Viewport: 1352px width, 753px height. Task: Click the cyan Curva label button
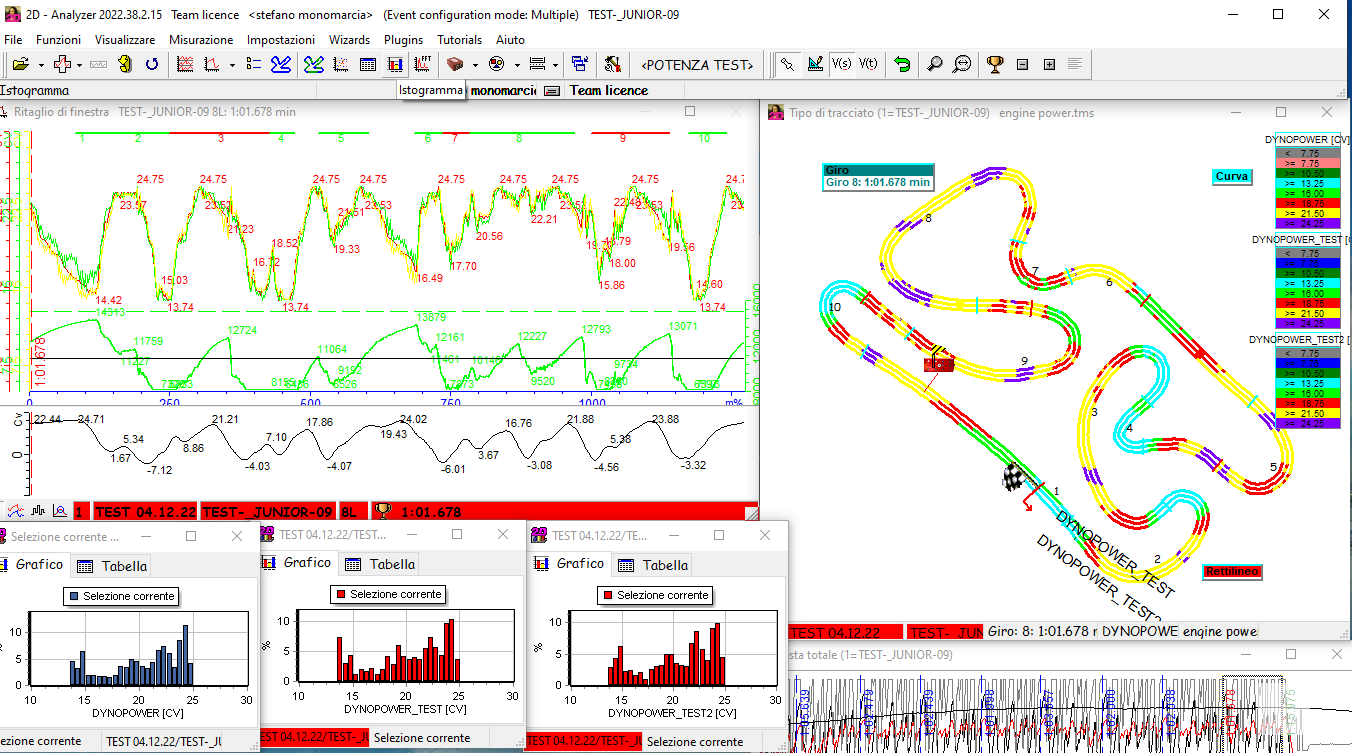click(x=1232, y=176)
